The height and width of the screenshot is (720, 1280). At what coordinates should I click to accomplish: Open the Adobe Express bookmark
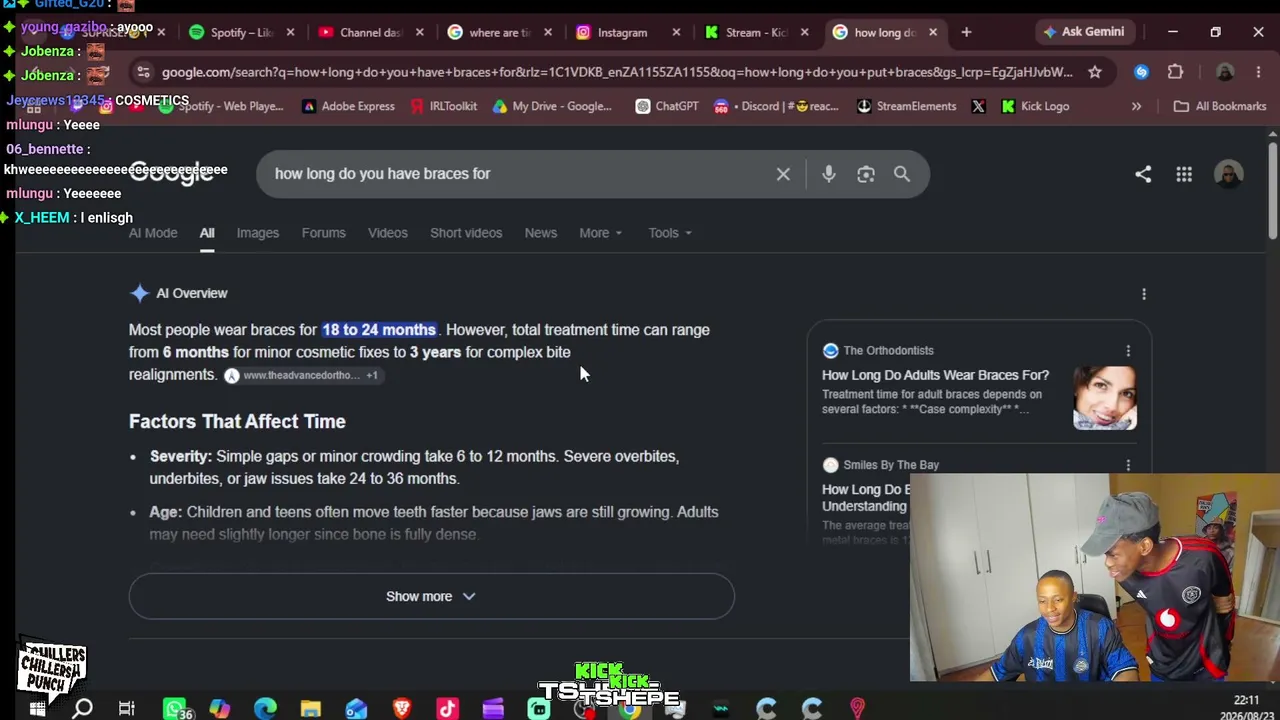[x=348, y=106]
